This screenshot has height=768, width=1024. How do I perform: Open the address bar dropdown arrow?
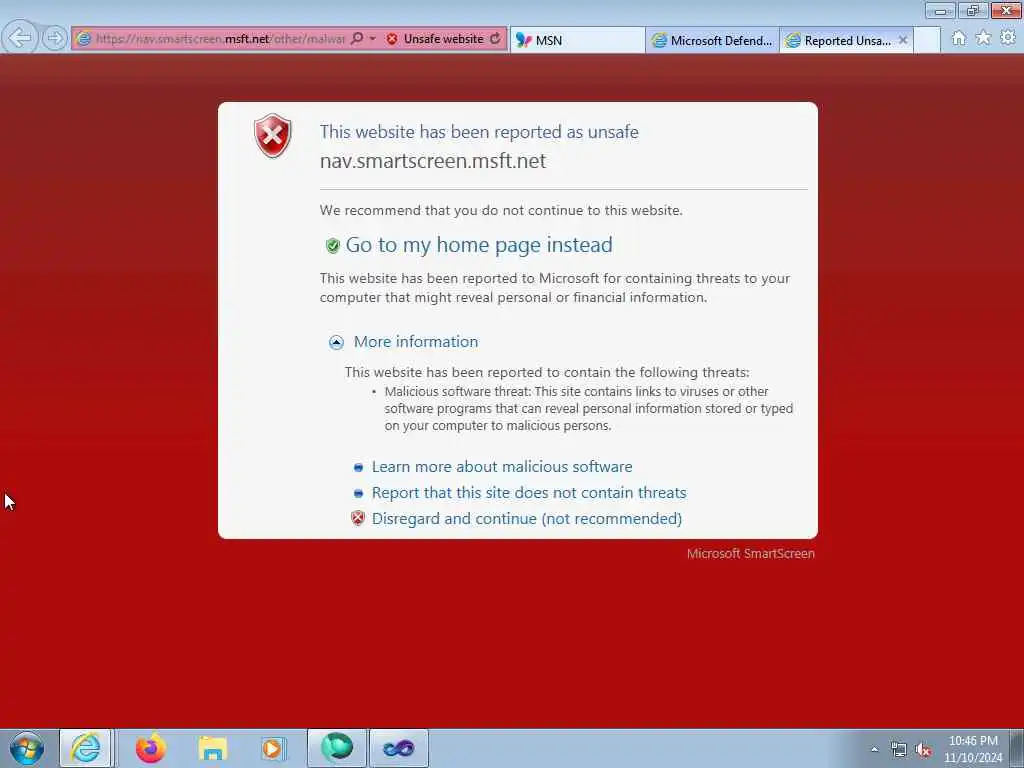click(x=372, y=39)
